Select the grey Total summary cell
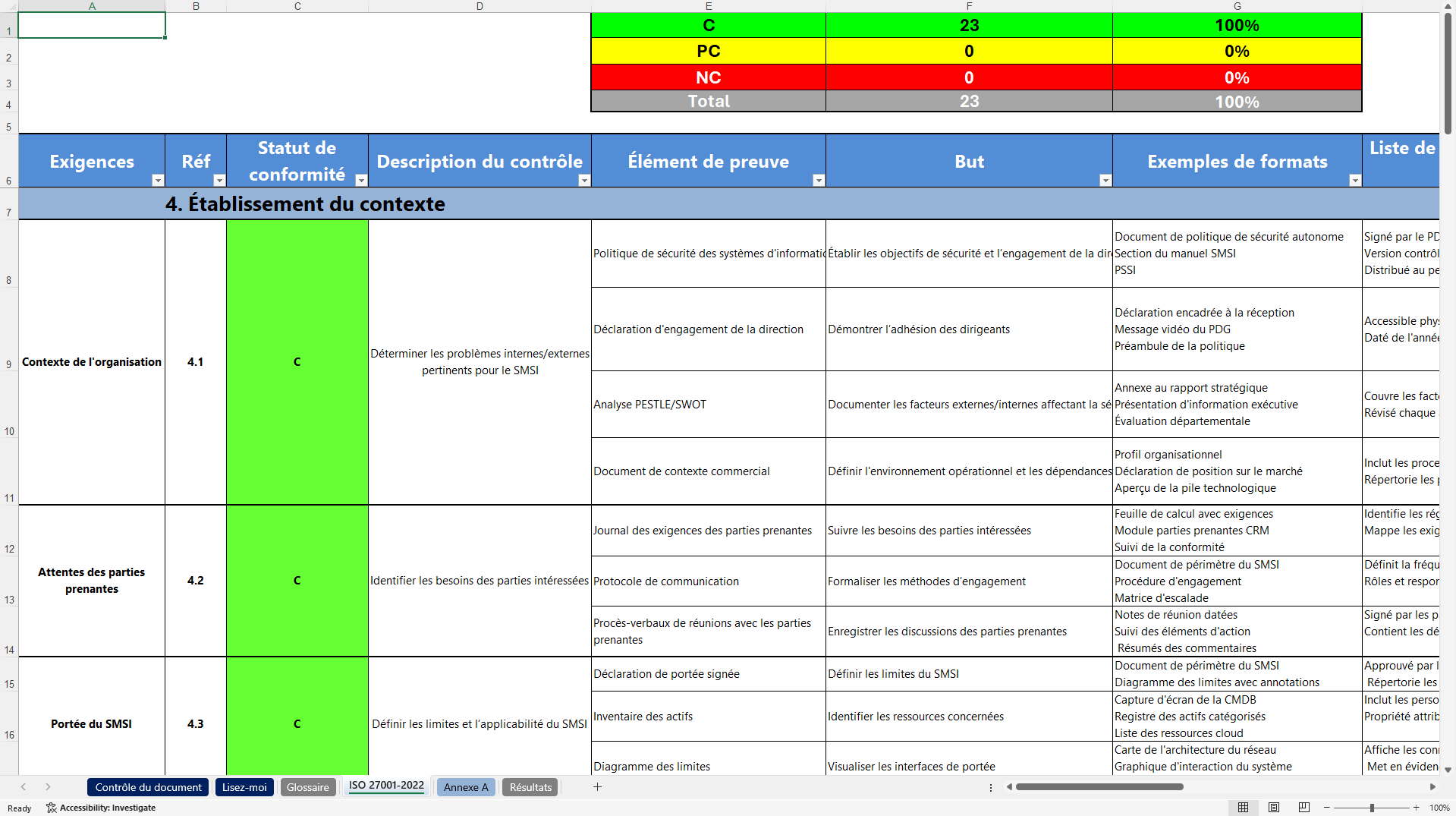This screenshot has width=1456, height=816. point(709,101)
